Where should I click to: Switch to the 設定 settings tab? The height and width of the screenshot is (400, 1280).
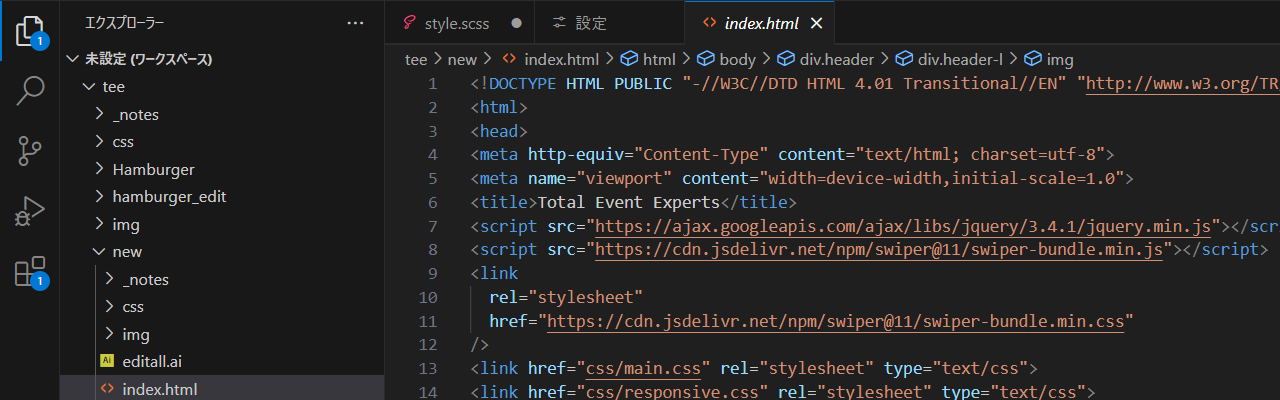591,23
